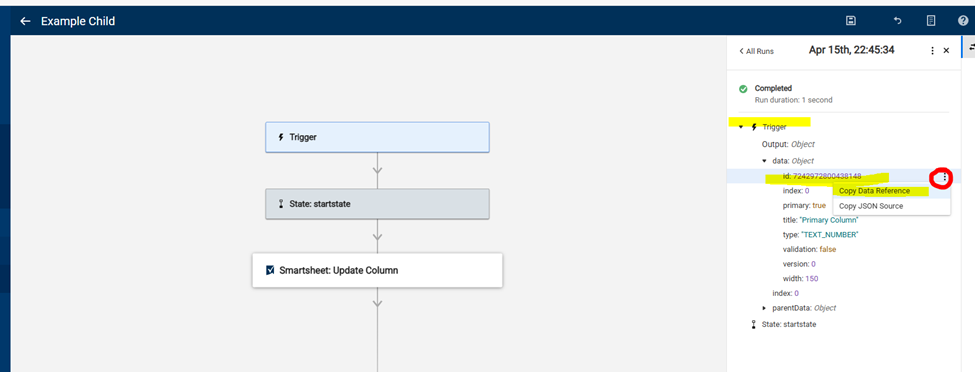Return to All Runs list
Screen dimensions: 975x372
pos(756,51)
